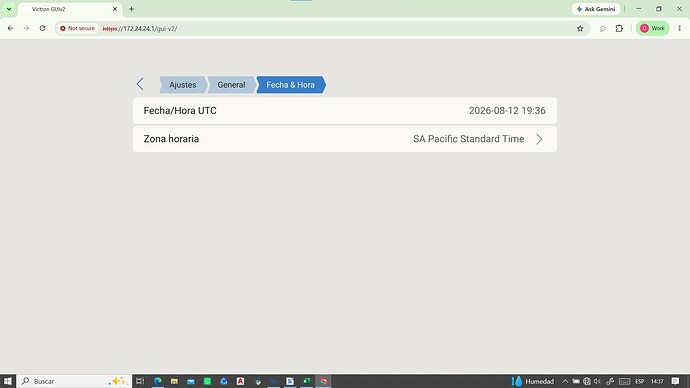Click the Ask Gemini button
This screenshot has height=388, width=690.
(596, 9)
